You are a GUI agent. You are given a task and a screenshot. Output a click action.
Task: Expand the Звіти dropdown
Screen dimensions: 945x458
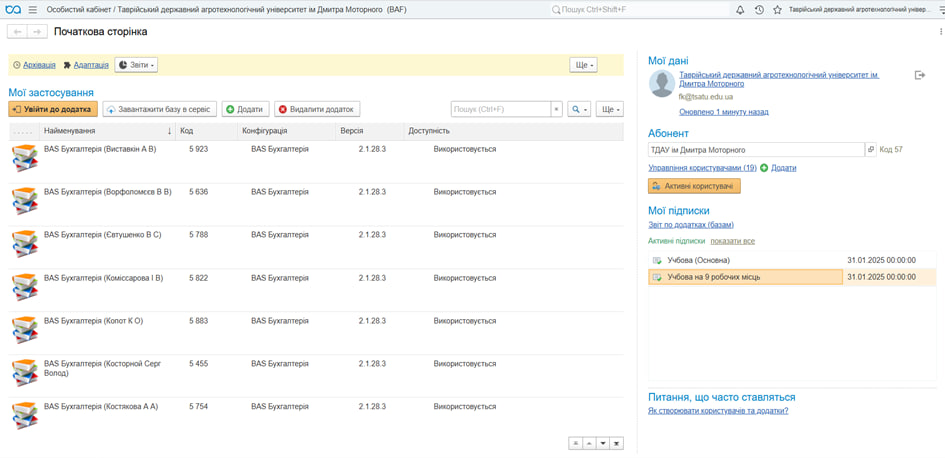click(x=137, y=65)
